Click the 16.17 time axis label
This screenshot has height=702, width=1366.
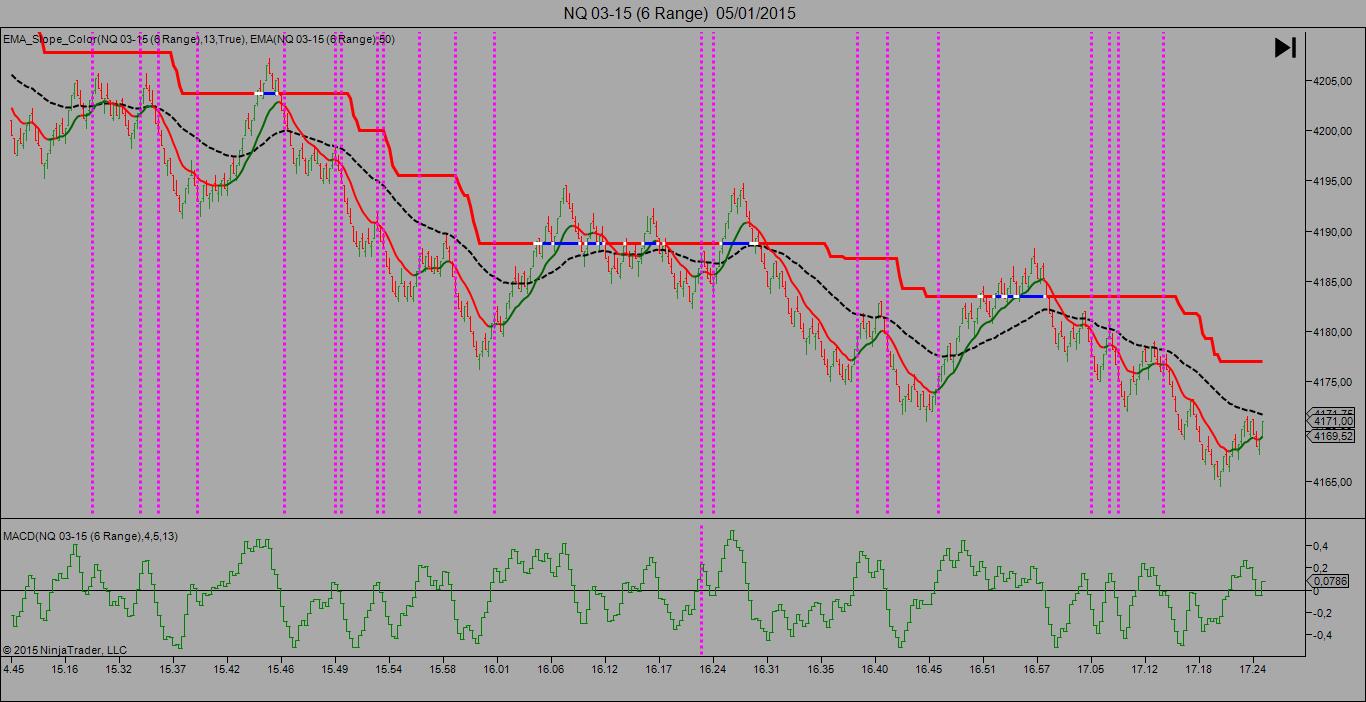coord(658,669)
